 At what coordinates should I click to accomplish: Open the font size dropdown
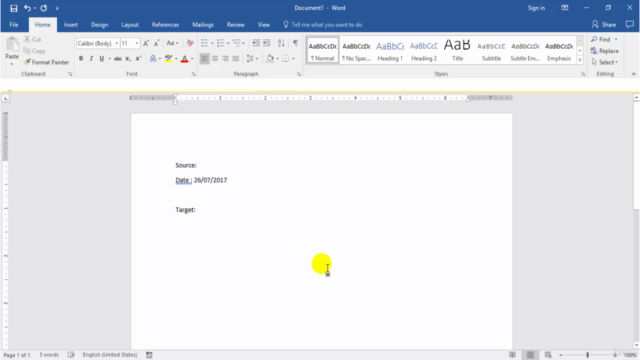(137, 43)
